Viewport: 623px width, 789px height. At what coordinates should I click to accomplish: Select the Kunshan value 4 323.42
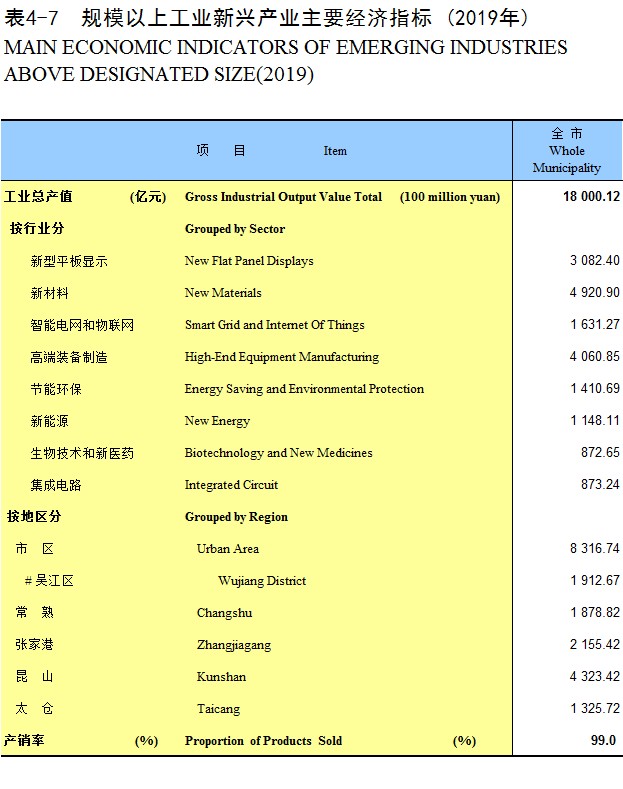pos(594,676)
